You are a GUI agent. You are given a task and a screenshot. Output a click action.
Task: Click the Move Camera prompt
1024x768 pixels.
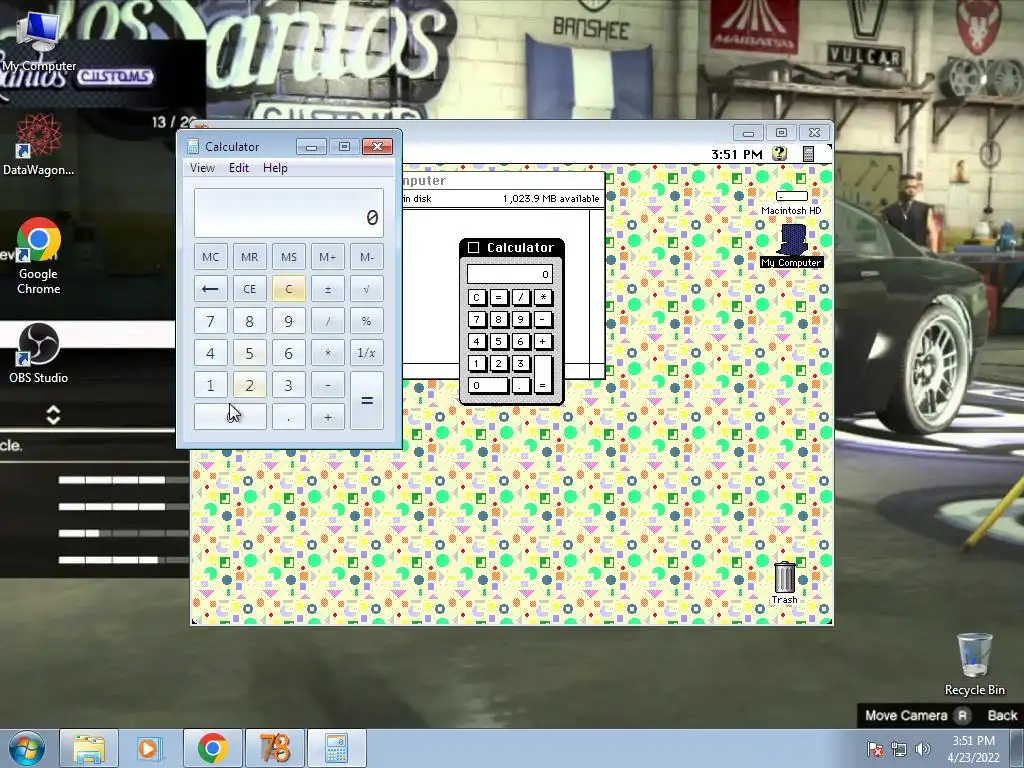pos(906,716)
